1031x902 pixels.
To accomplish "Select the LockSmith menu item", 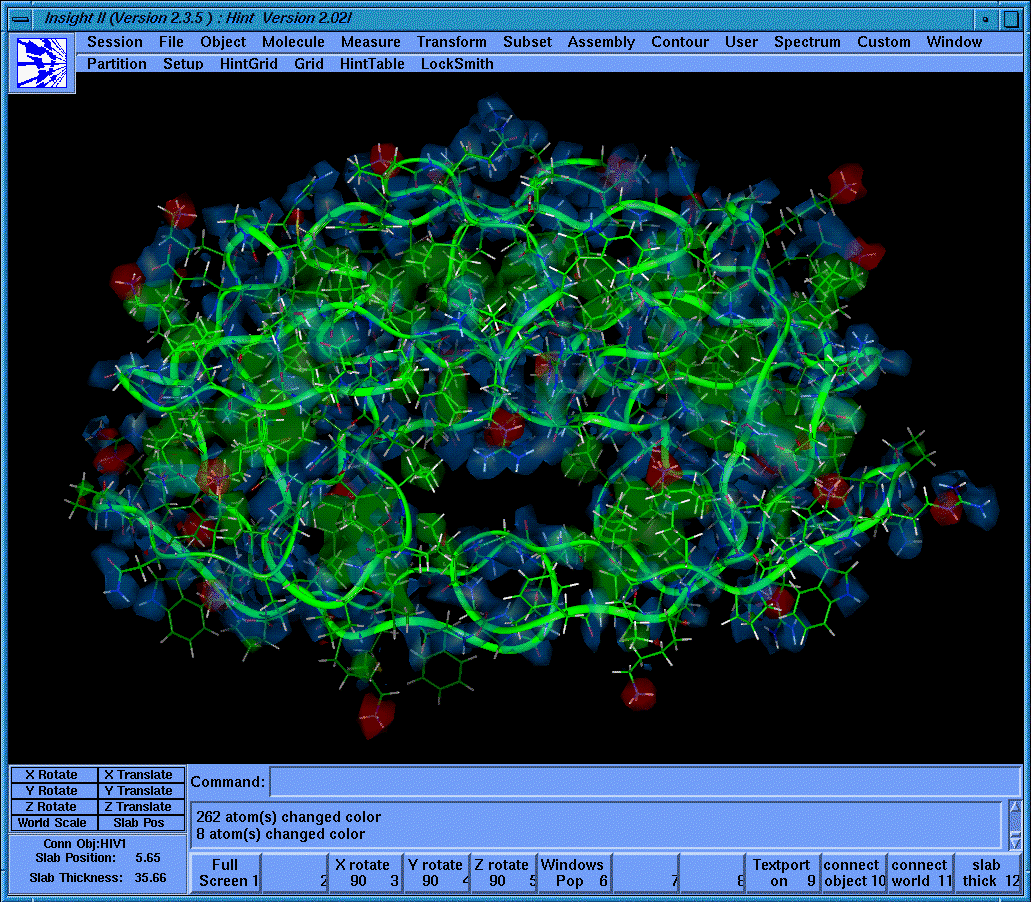I will pyautogui.click(x=457, y=64).
